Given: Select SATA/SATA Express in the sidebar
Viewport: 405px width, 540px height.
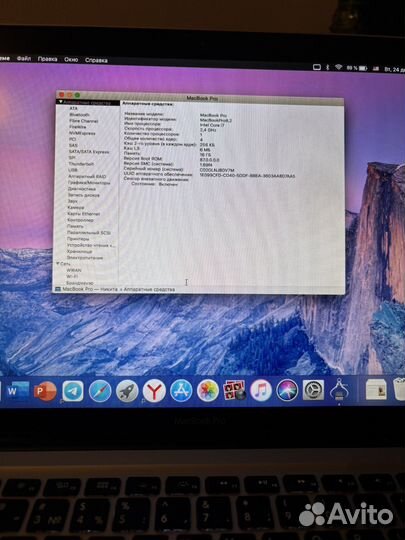Looking at the screenshot, I should click(89, 152).
